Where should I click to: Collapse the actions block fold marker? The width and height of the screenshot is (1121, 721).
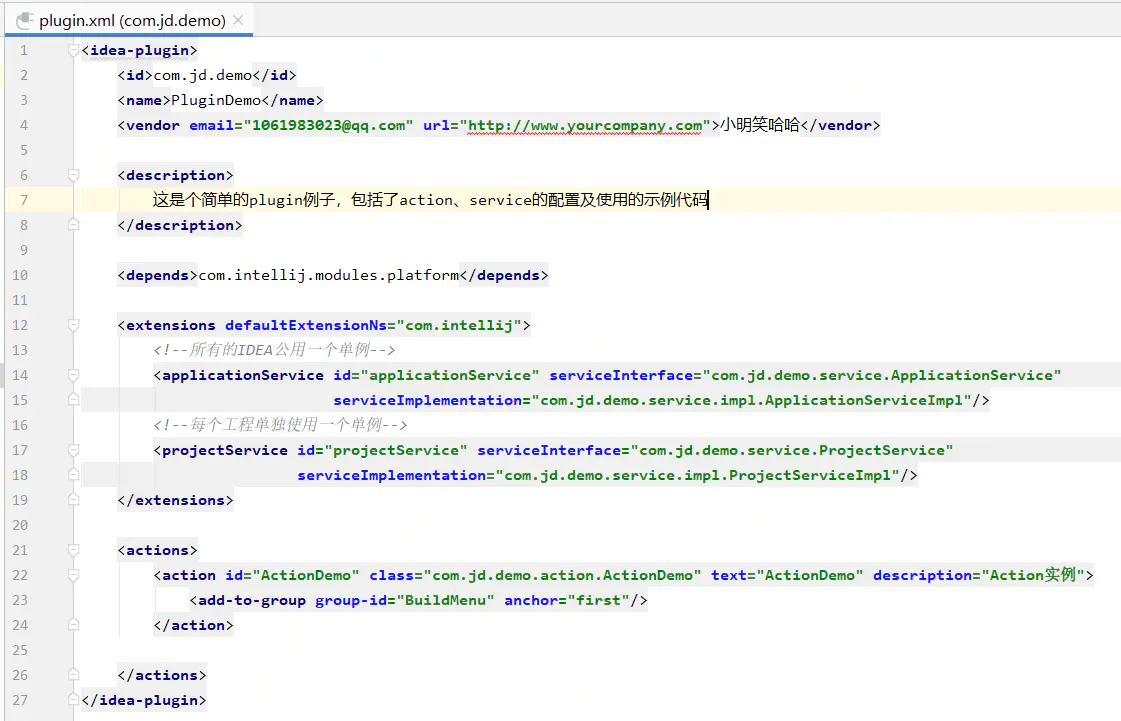point(73,550)
